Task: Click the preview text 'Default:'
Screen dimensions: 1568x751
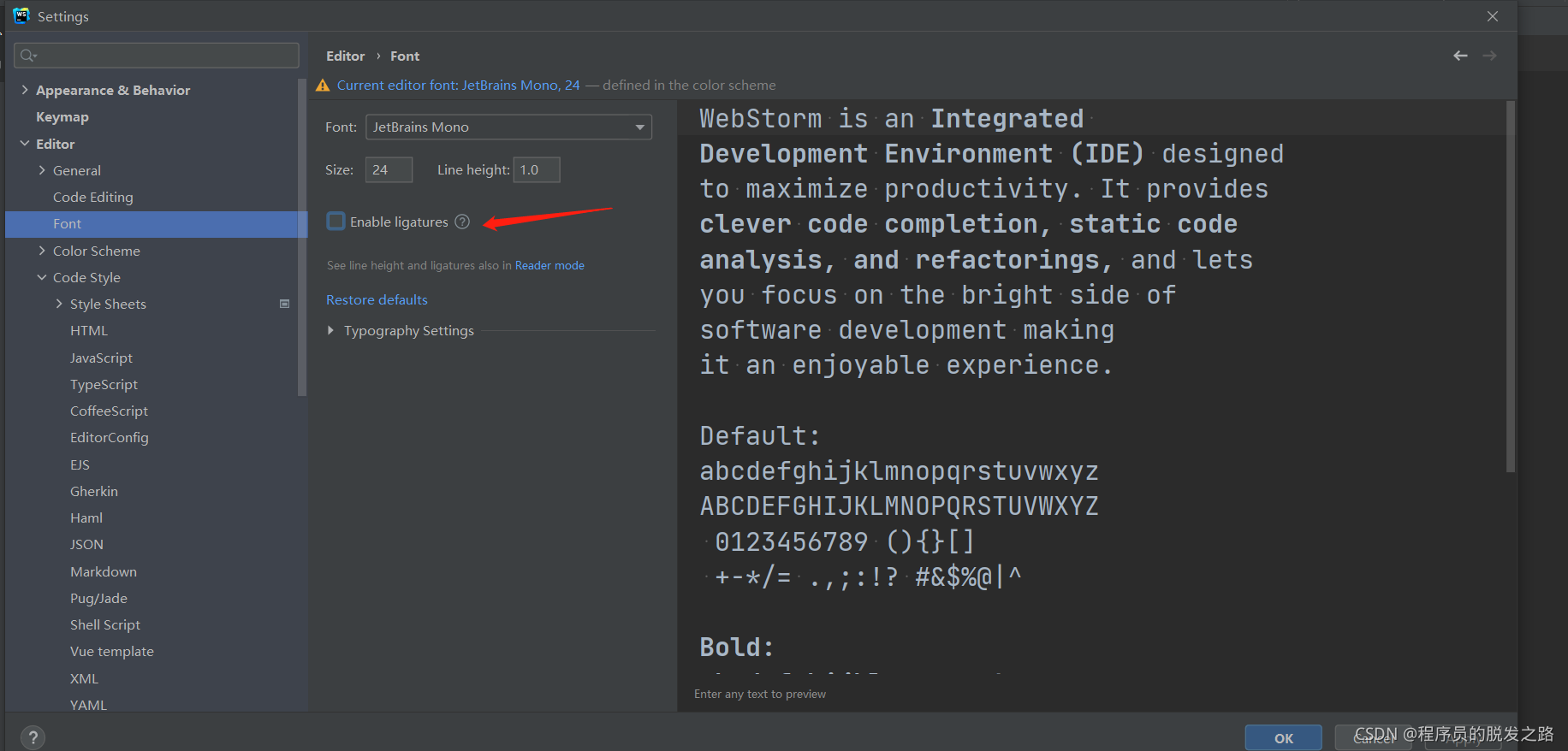Action: click(x=760, y=435)
